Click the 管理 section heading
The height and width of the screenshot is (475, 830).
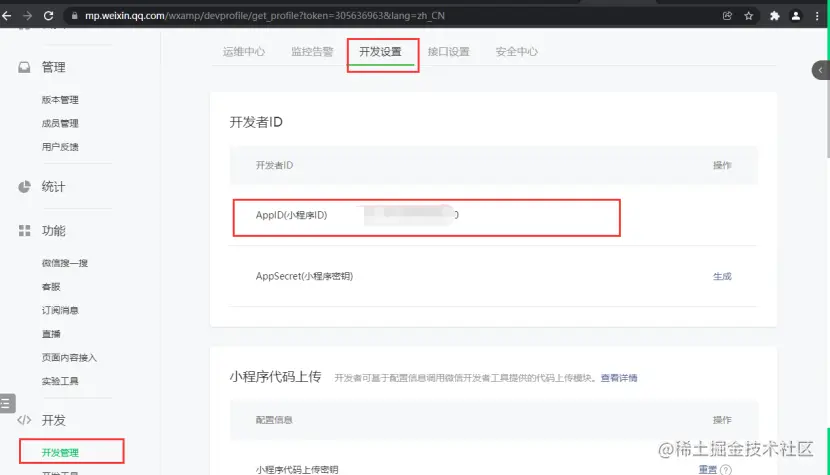(53, 67)
